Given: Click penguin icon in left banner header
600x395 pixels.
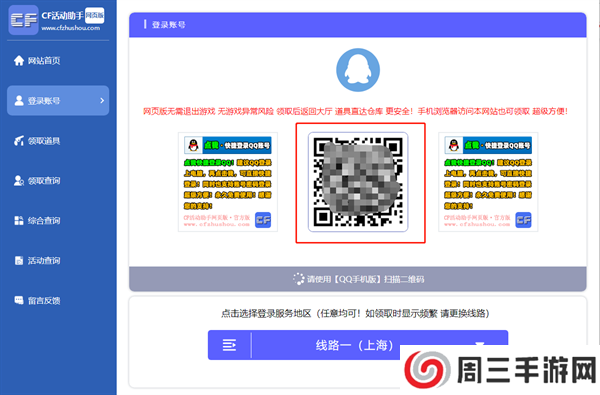Looking at the screenshot, I should click(194, 145).
